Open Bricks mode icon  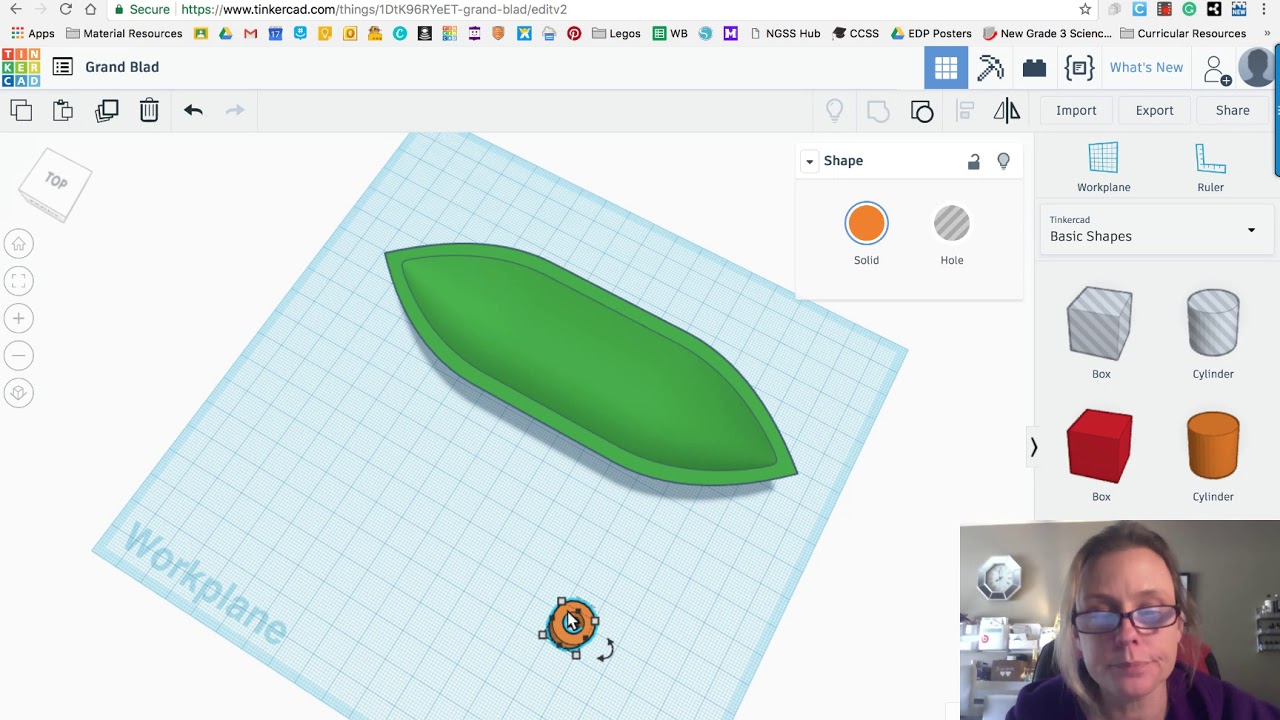[1034, 67]
